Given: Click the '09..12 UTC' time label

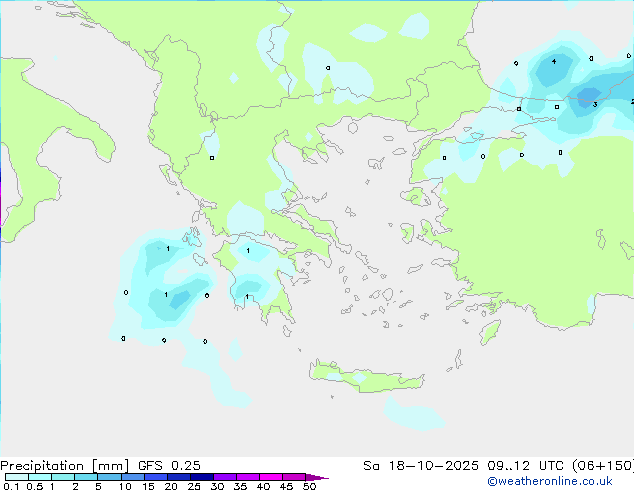Looking at the screenshot, I should [x=526, y=466].
